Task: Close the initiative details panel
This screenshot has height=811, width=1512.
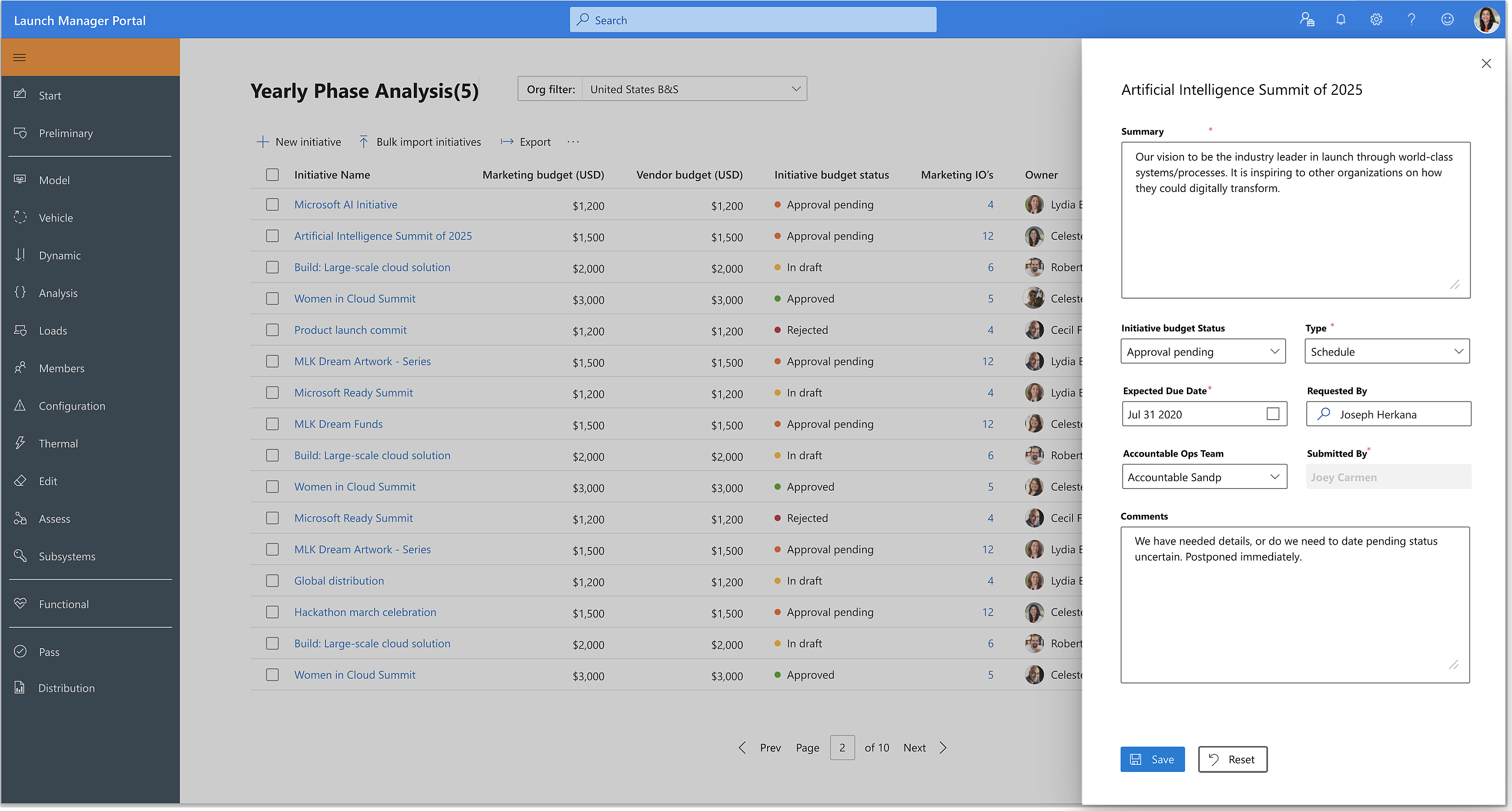Action: tap(1486, 64)
